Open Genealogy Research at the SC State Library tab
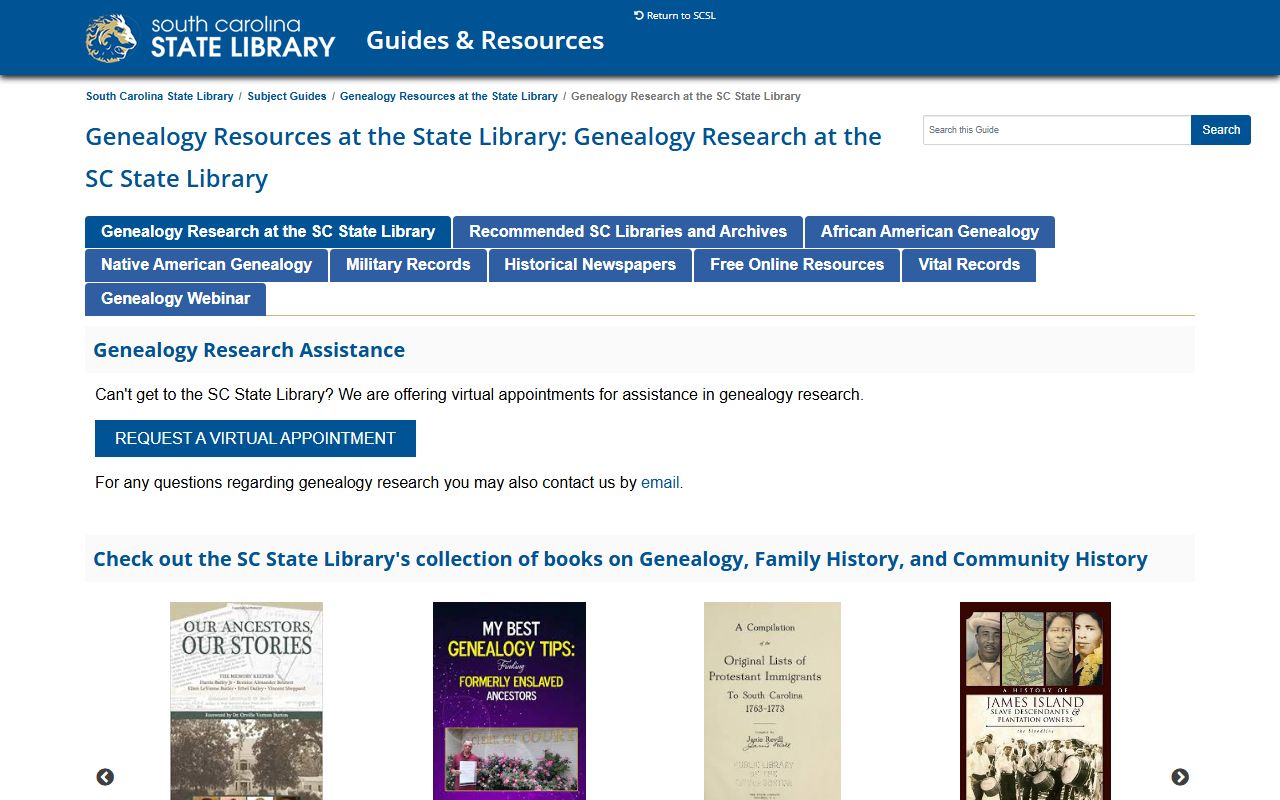 tap(268, 232)
